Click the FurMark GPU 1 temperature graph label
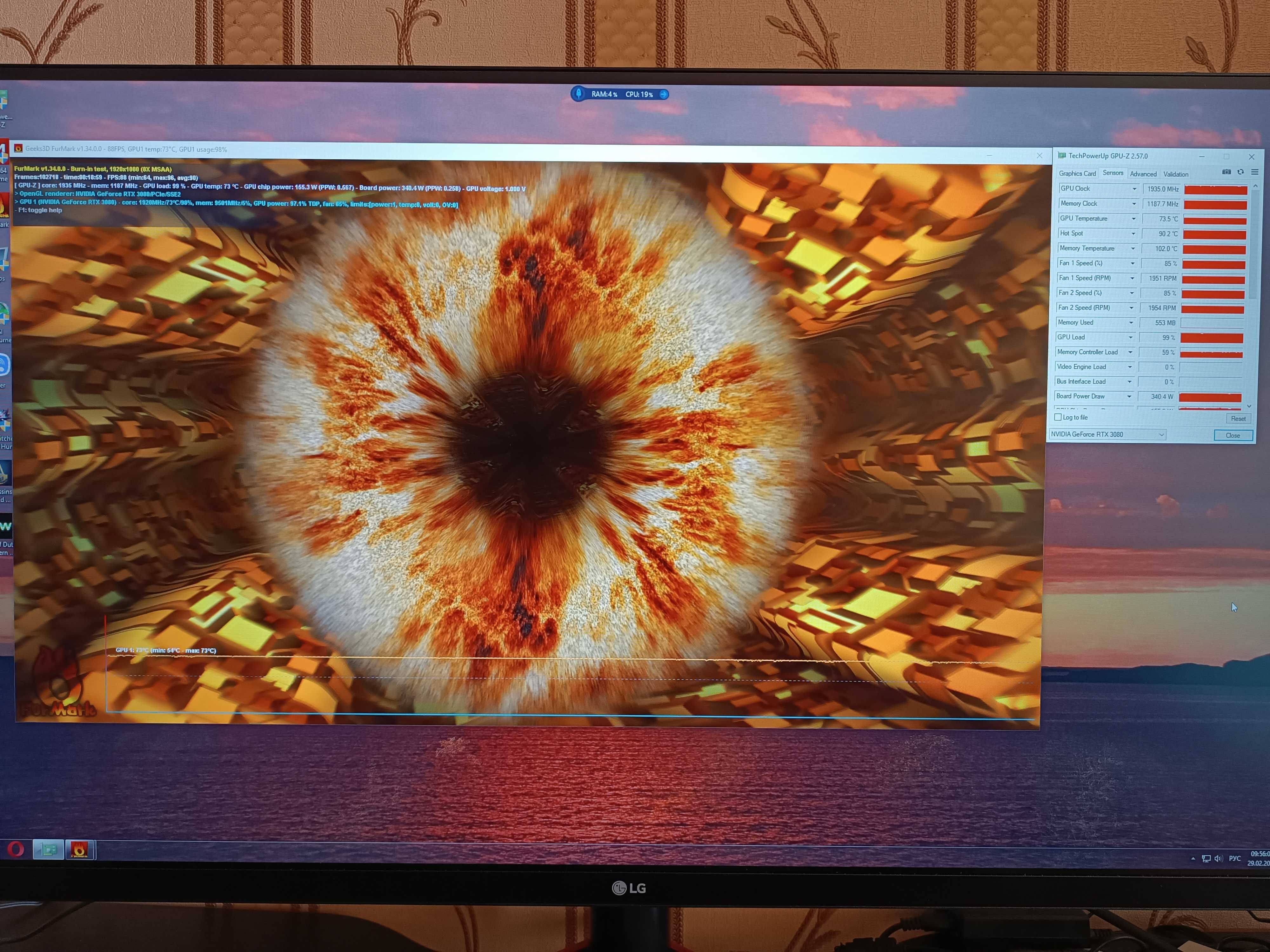The image size is (1270, 952). pyautogui.click(x=166, y=650)
